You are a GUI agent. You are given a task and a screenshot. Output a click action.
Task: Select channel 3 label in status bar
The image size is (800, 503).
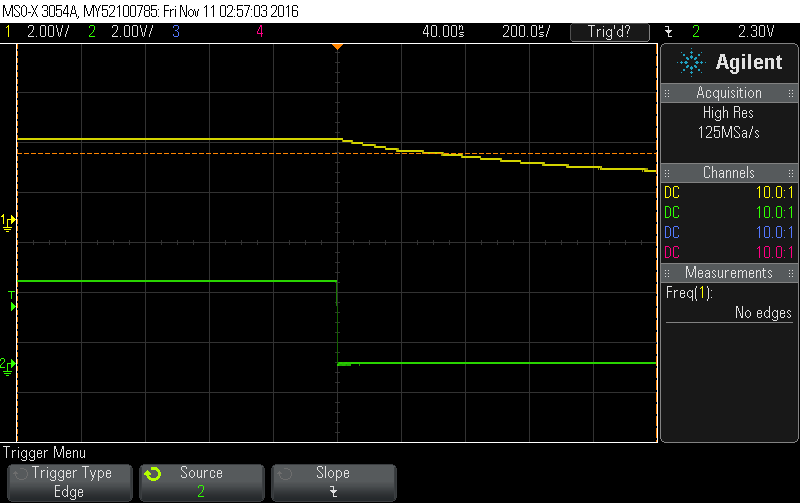pyautogui.click(x=176, y=32)
